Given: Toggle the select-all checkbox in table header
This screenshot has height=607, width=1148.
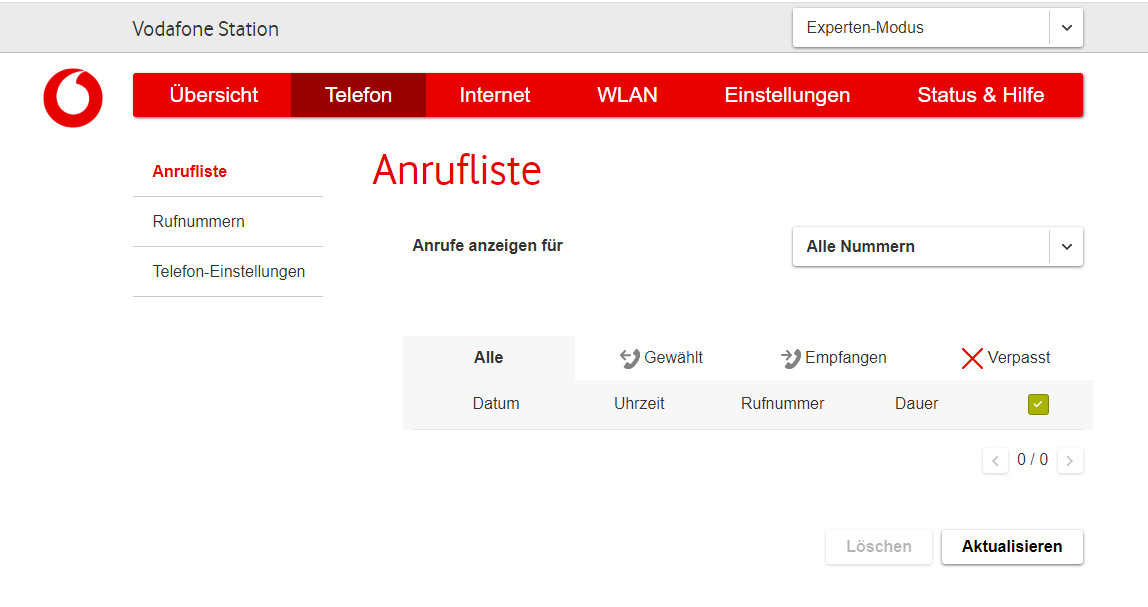Looking at the screenshot, I should point(1038,404).
